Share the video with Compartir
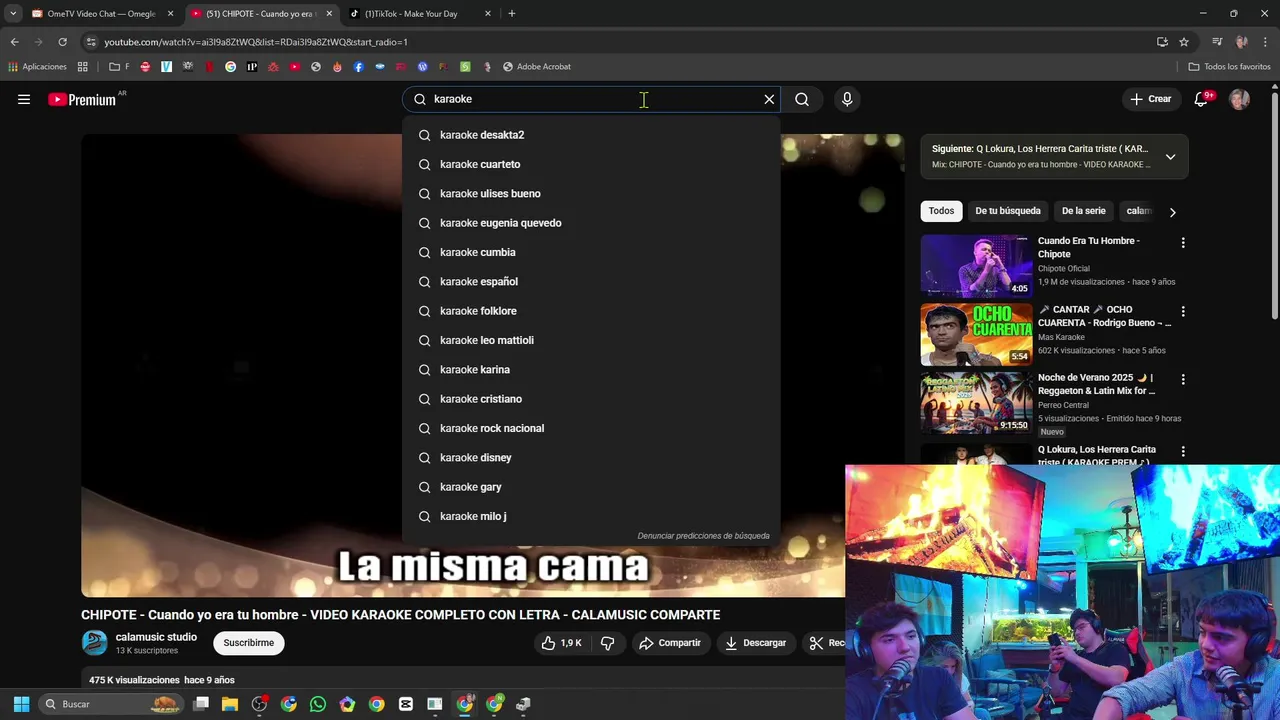1280x720 pixels. [x=670, y=643]
